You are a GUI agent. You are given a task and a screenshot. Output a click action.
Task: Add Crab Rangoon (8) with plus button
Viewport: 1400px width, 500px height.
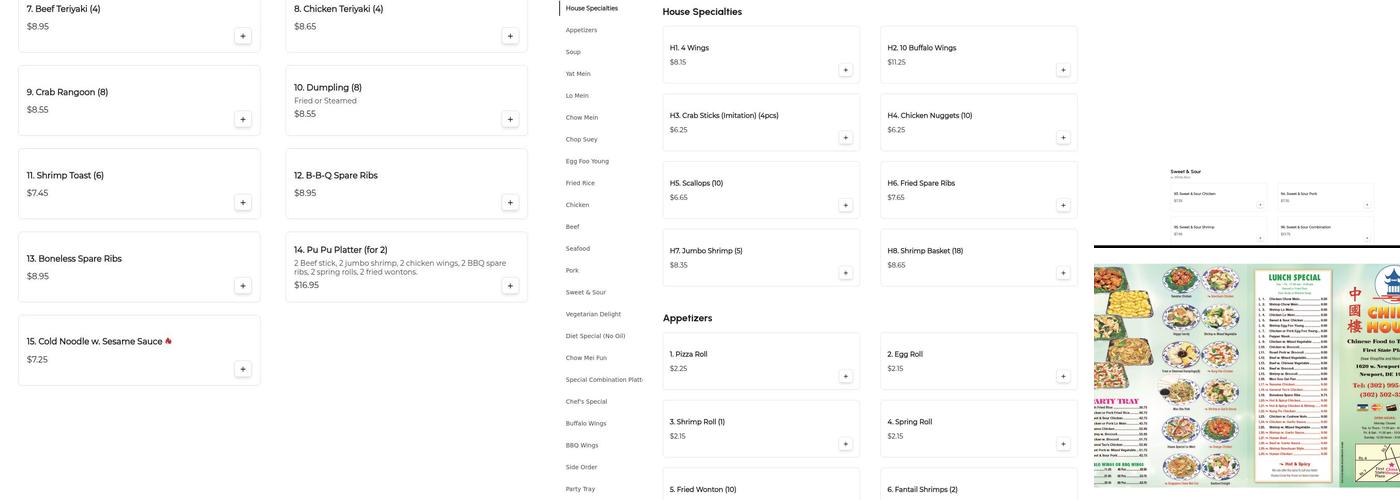coord(242,119)
